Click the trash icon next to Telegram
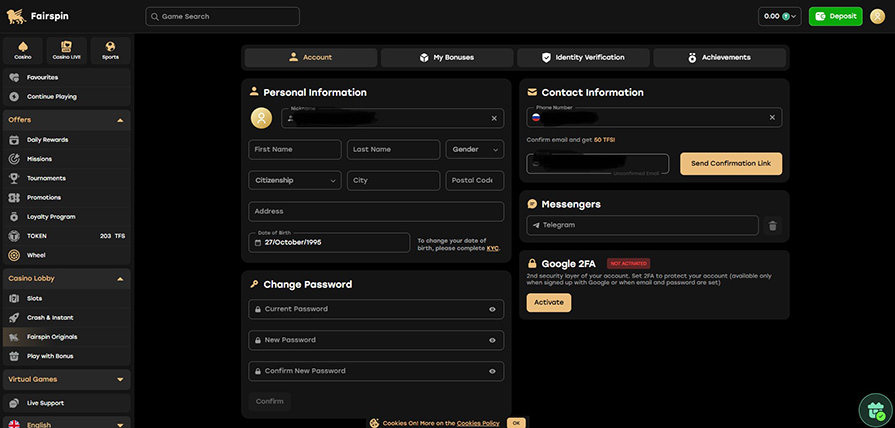 (x=772, y=226)
